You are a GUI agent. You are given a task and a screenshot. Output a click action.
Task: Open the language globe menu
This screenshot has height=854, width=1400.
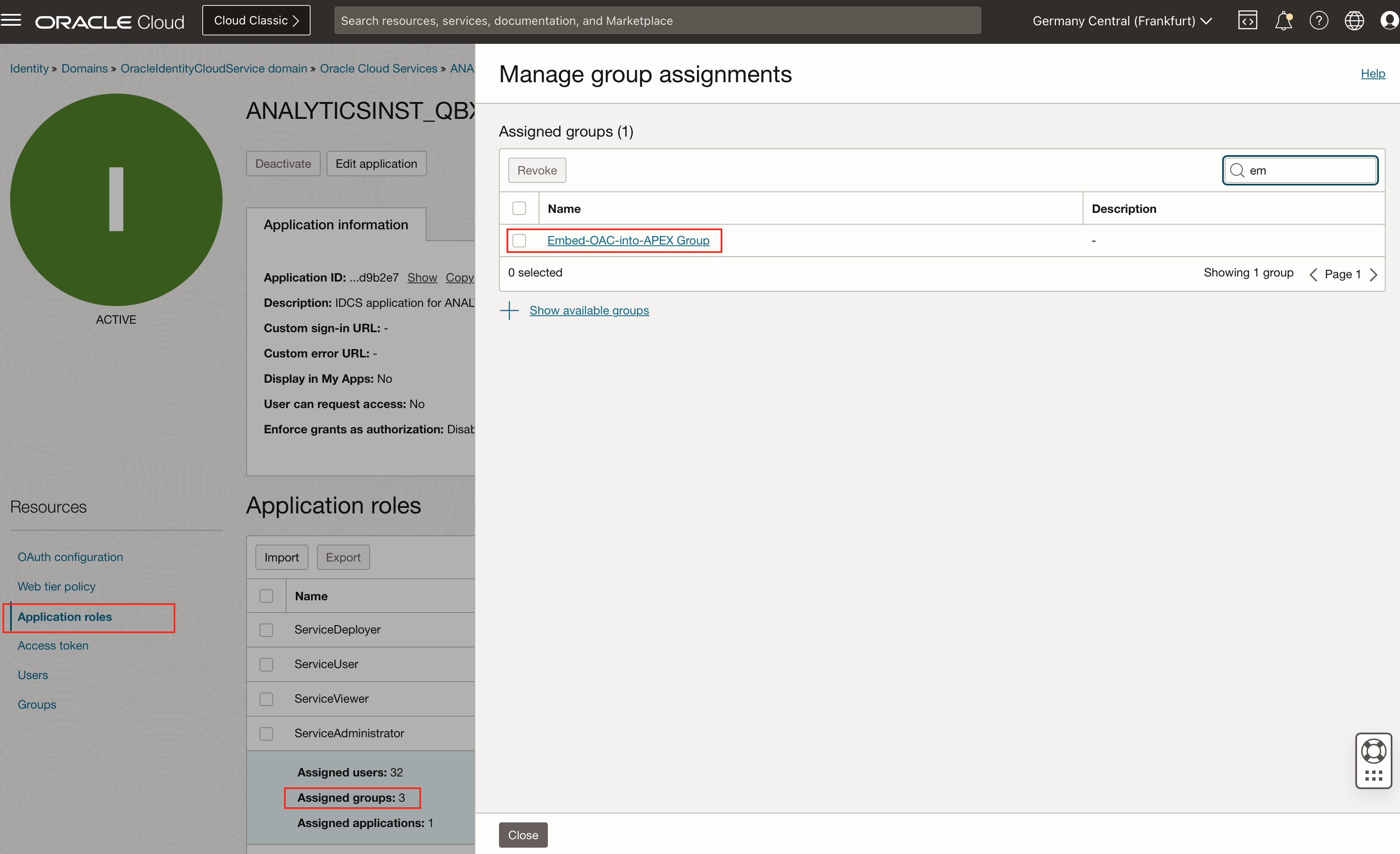pyautogui.click(x=1354, y=21)
